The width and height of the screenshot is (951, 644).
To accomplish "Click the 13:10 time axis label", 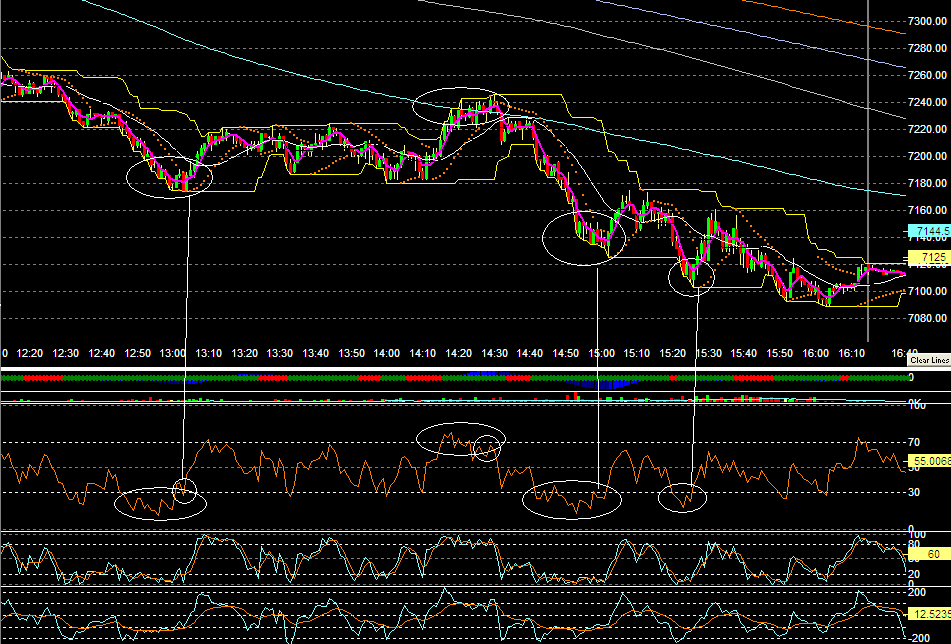I will 209,353.
